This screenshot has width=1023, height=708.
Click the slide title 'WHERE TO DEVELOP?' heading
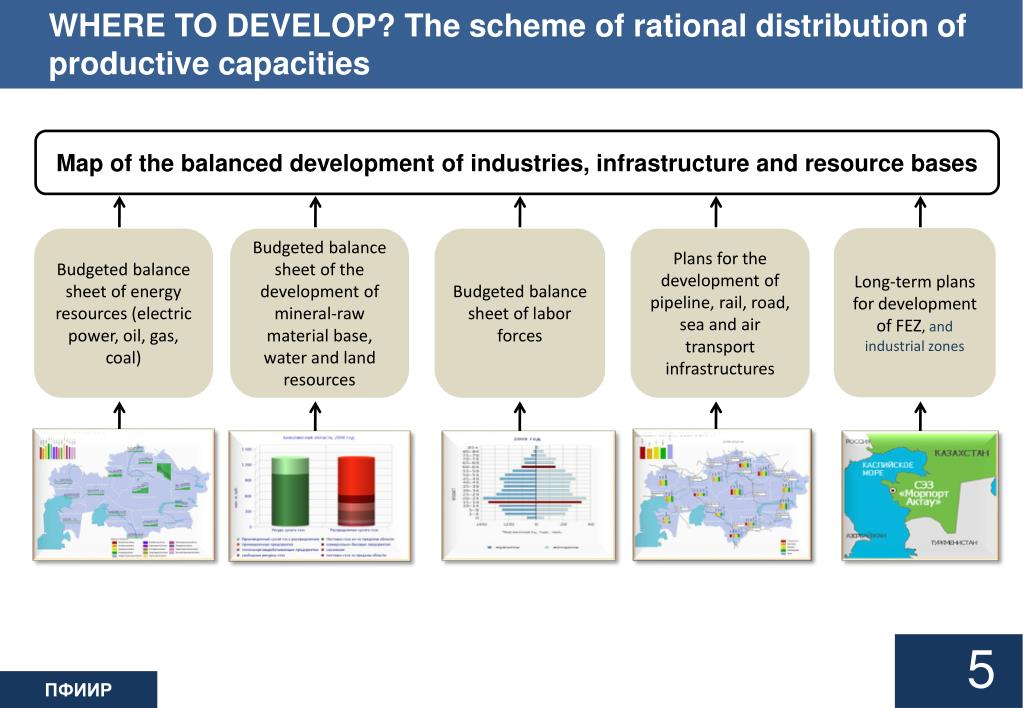507,44
